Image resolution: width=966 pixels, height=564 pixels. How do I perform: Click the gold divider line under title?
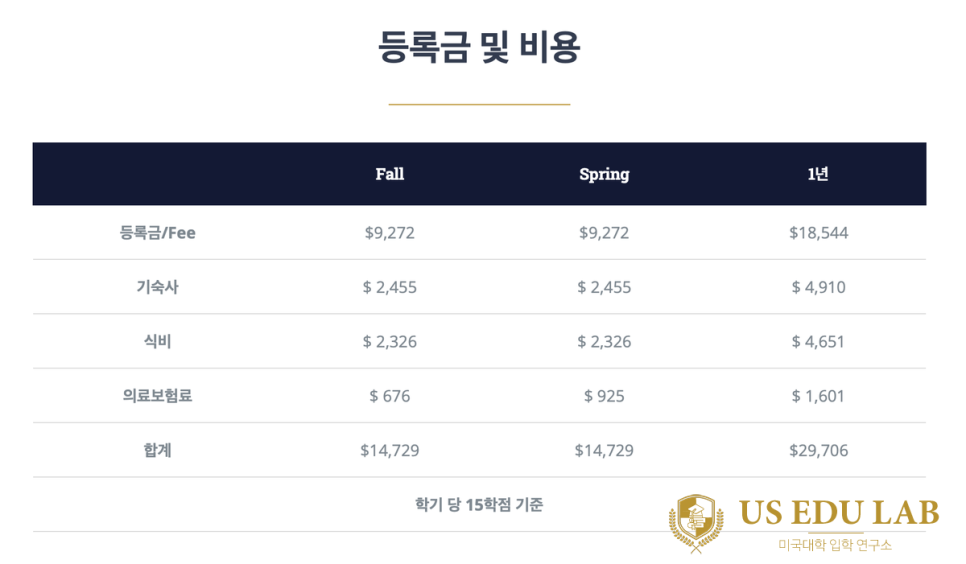click(x=479, y=104)
